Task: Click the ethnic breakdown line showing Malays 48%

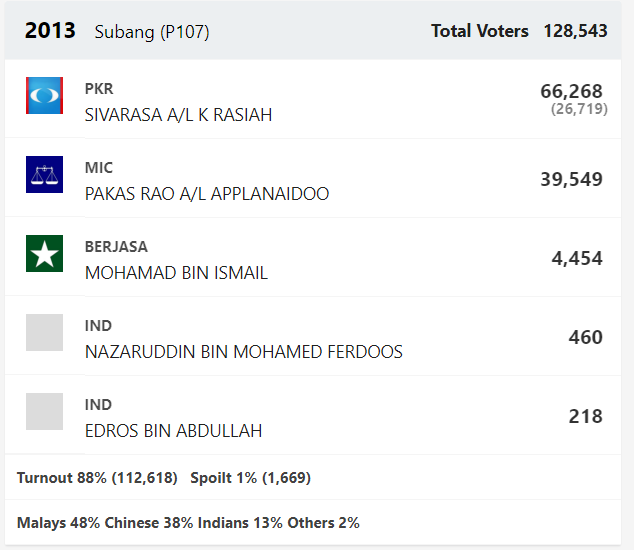Action: [188, 522]
